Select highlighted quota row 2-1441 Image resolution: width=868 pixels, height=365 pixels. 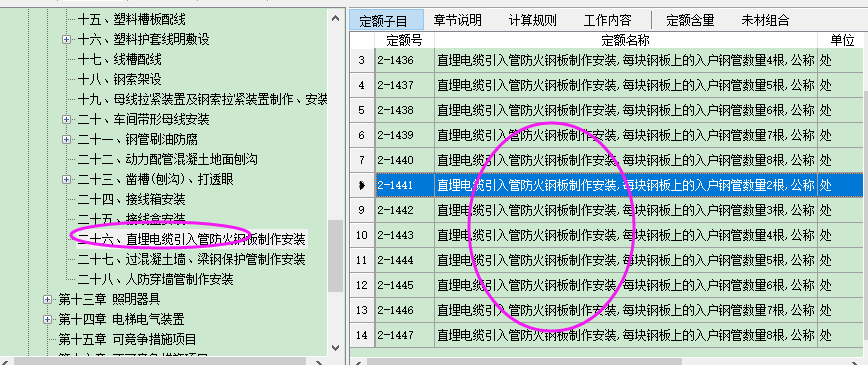607,185
